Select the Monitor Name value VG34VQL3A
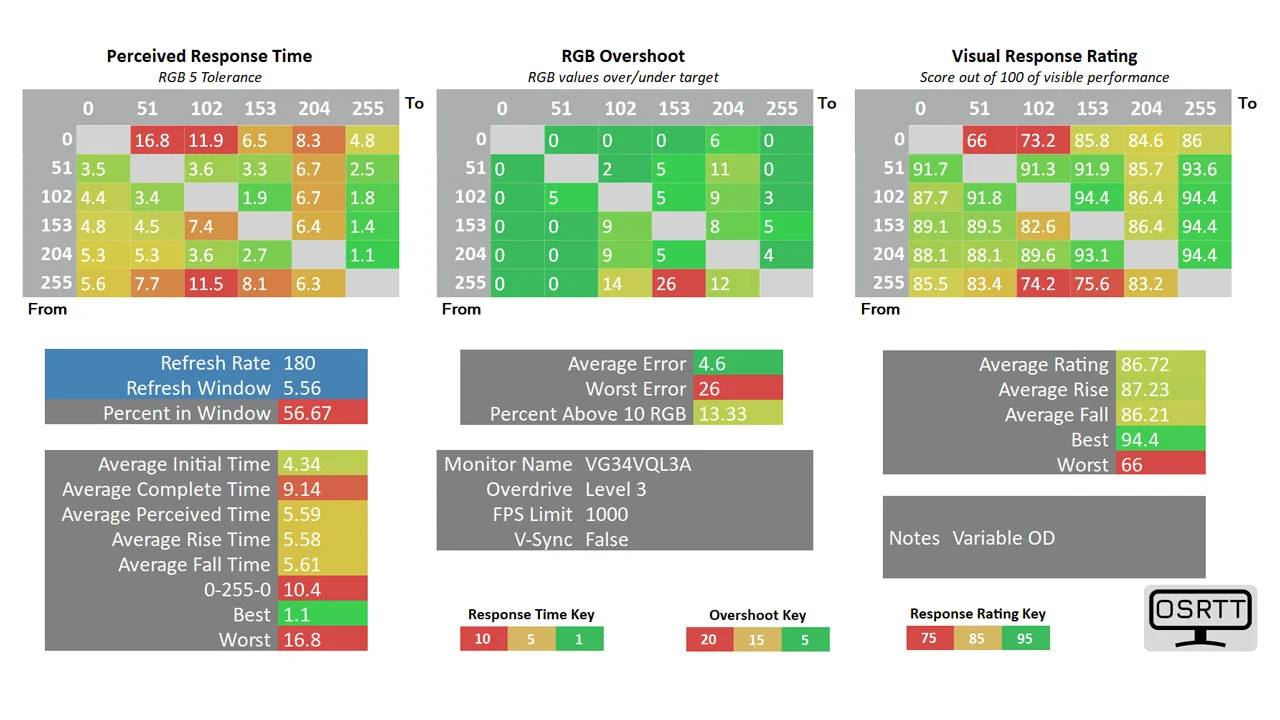The image size is (1280, 720). click(x=638, y=465)
